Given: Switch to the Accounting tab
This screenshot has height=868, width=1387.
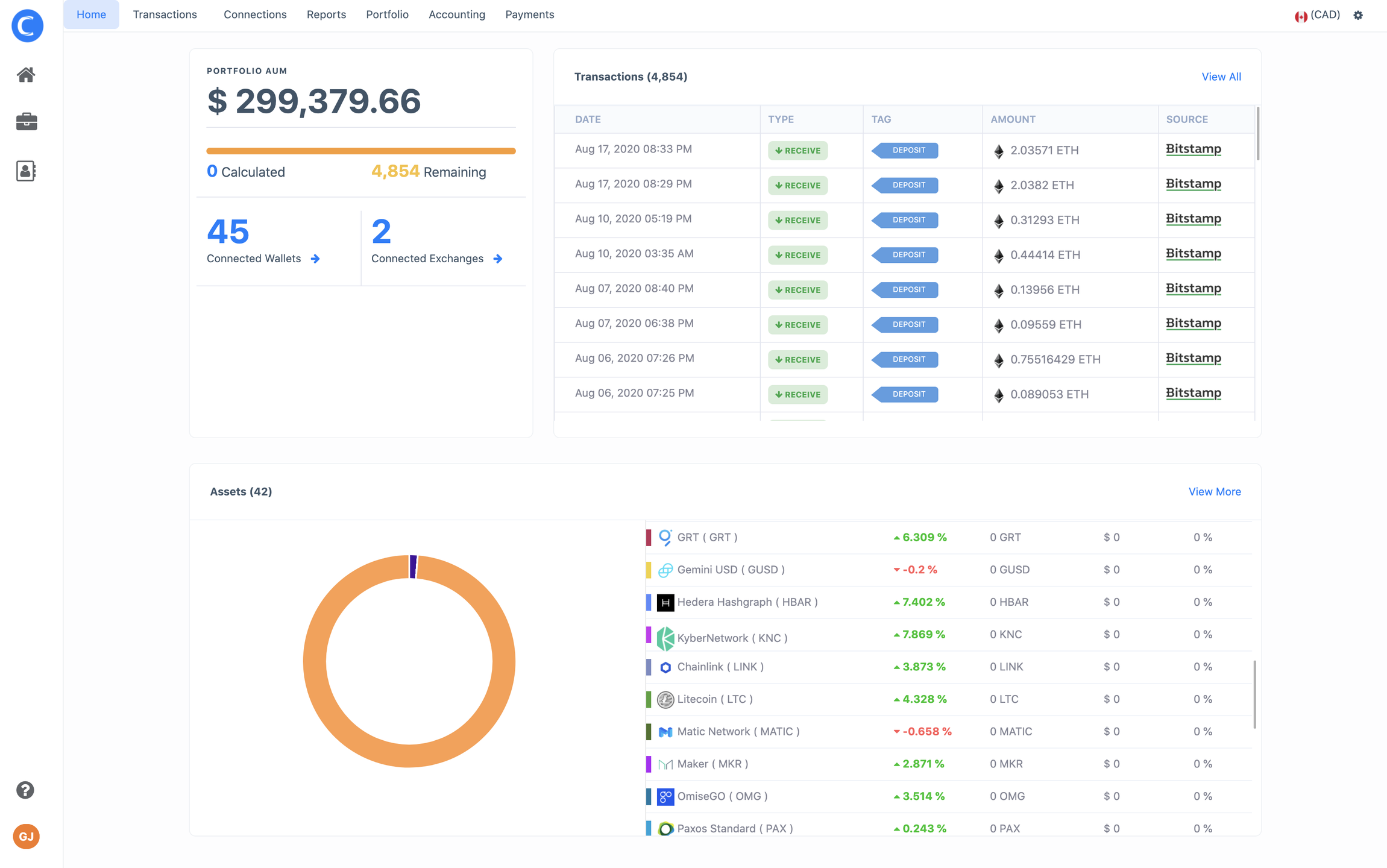Looking at the screenshot, I should (456, 14).
